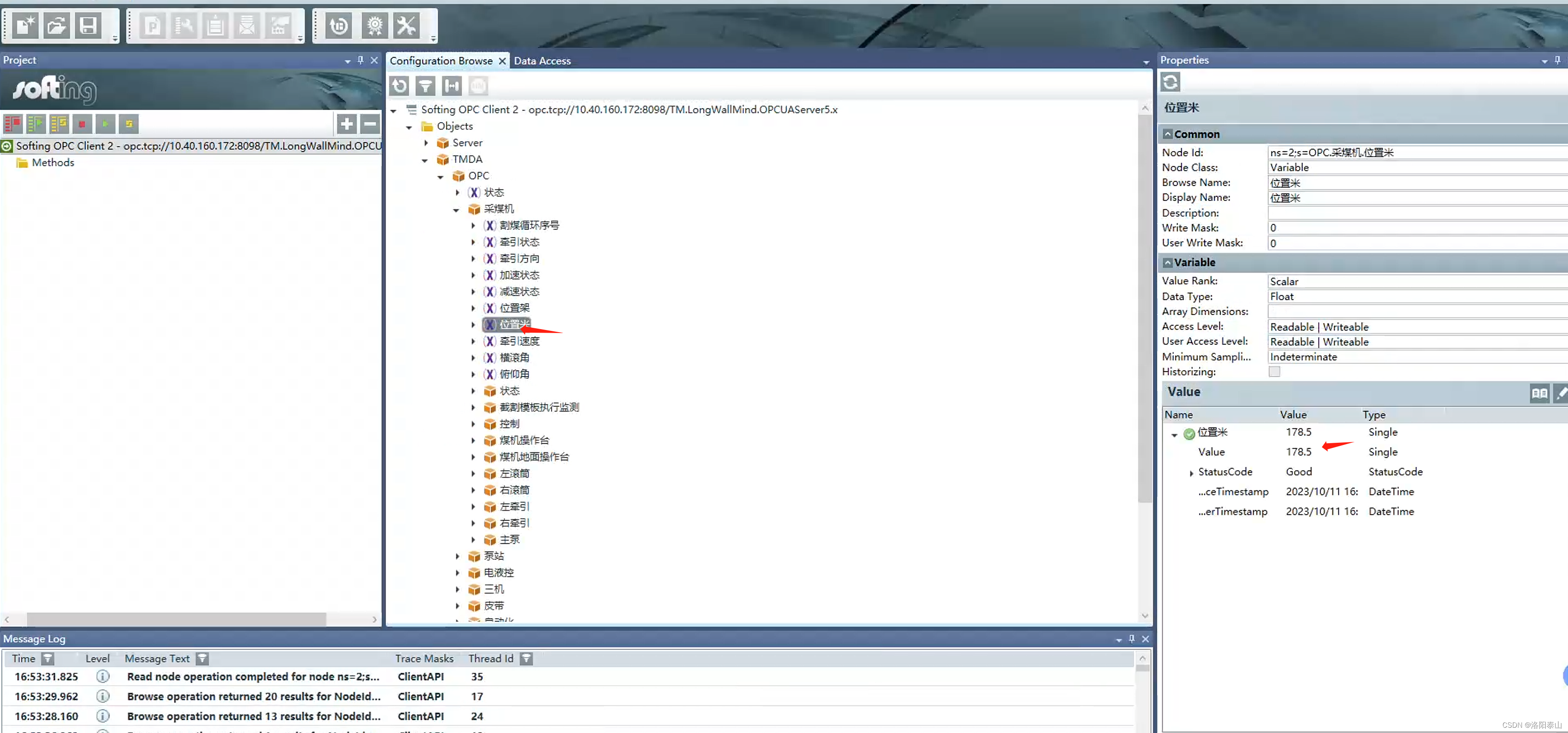Viewport: 1568px width, 733px height.
Task: Click the Description input field
Action: (x=1418, y=213)
